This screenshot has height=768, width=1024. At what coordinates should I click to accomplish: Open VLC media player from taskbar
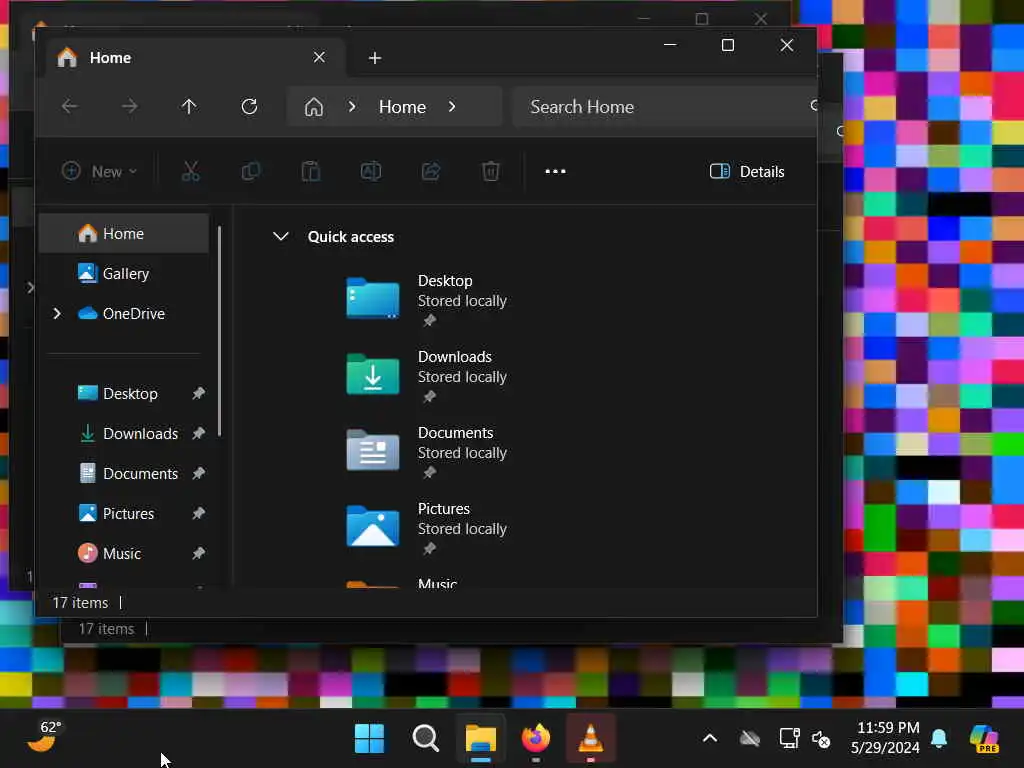coord(590,739)
